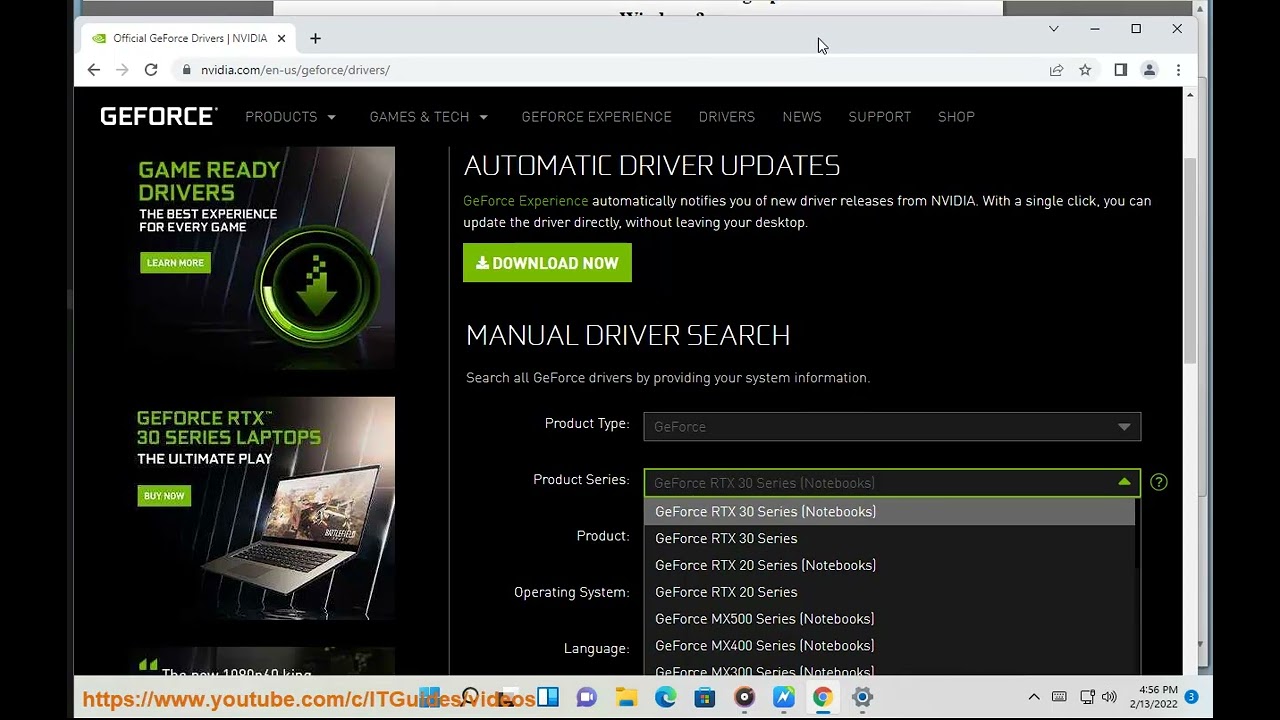Open the Support page
This screenshot has height=720, width=1280.
879,117
